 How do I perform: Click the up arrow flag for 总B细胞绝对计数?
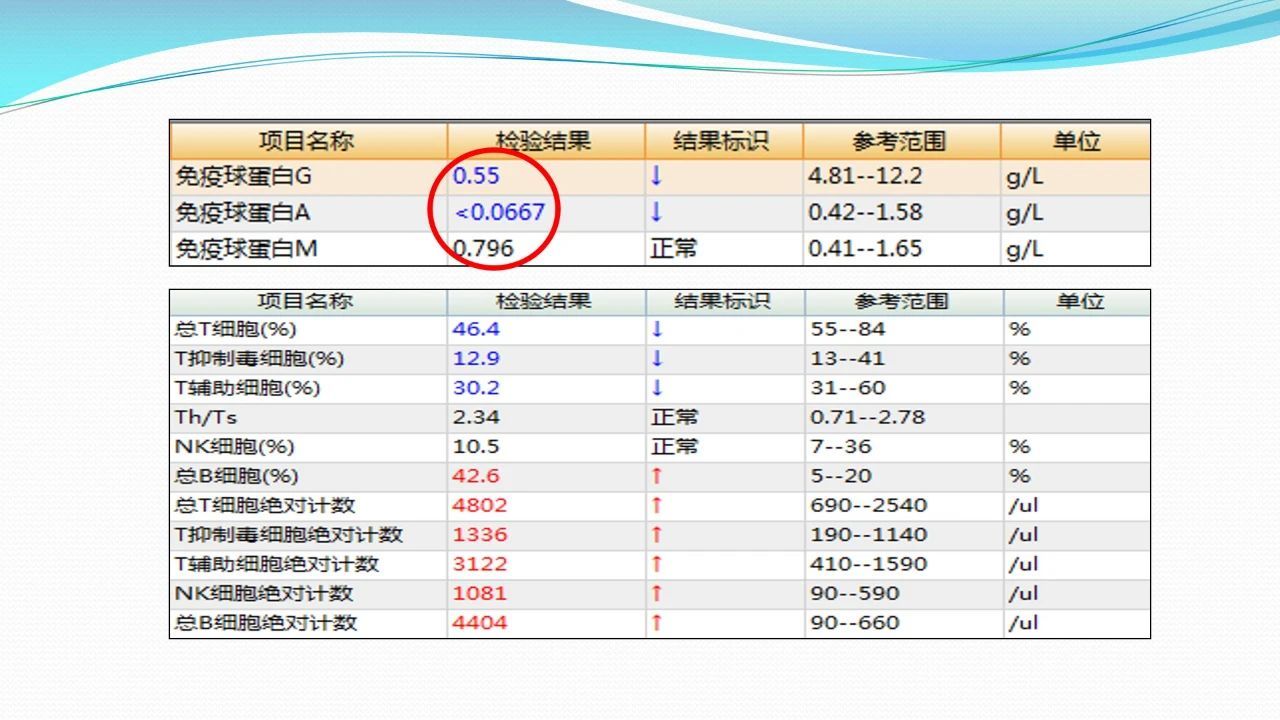pos(657,623)
